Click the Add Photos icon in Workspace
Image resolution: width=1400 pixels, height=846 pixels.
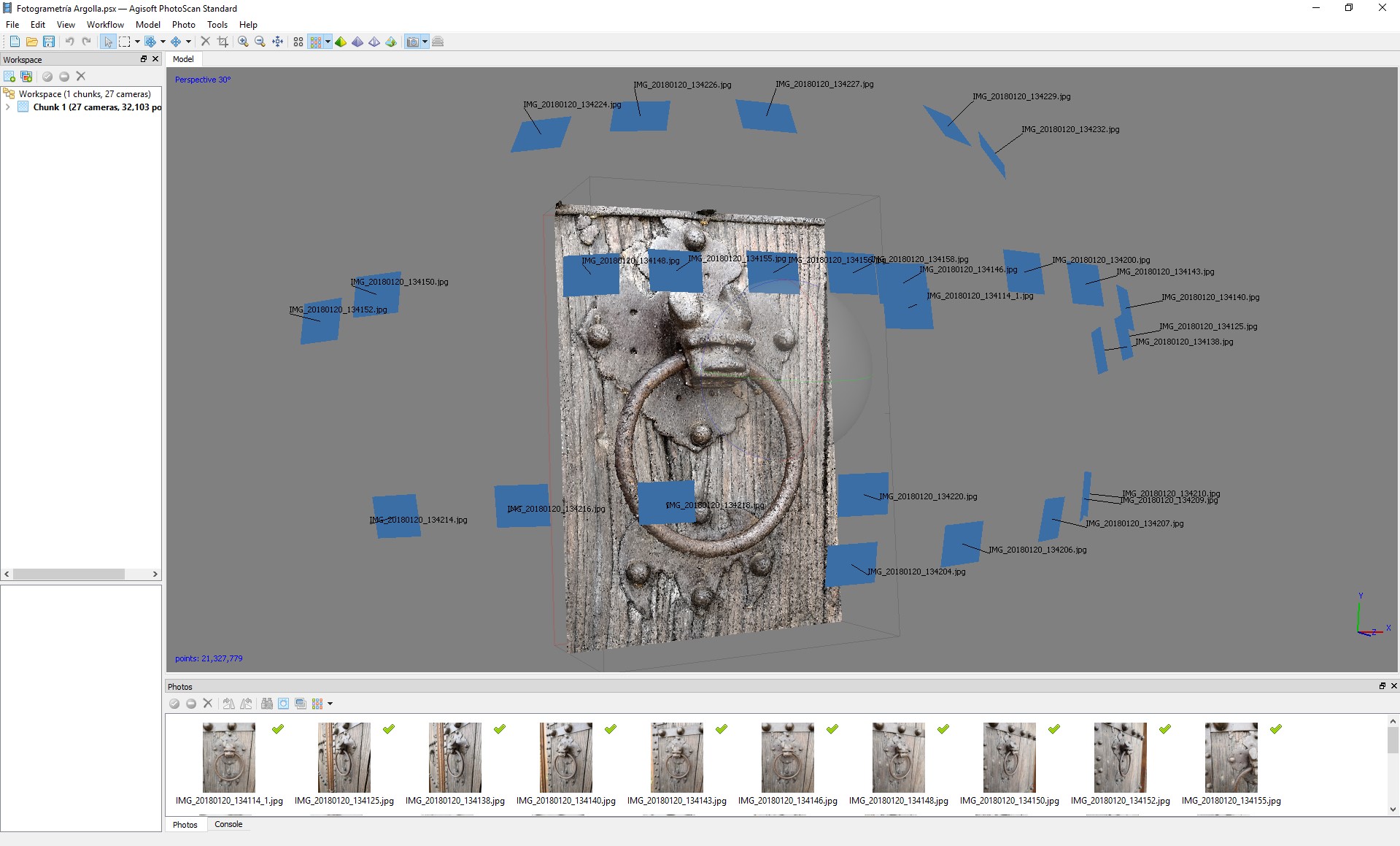[x=26, y=76]
